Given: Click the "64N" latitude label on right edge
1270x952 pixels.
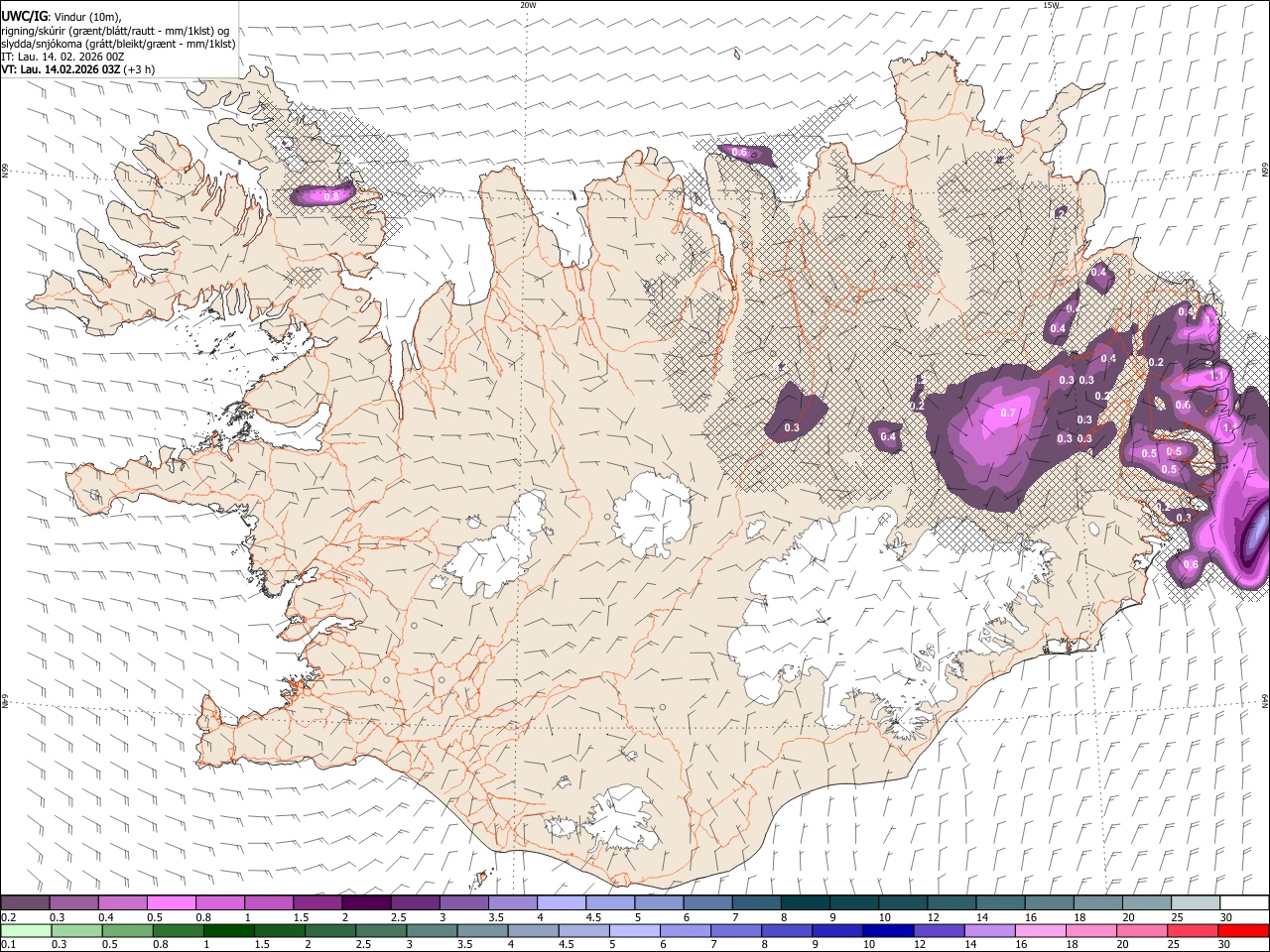Looking at the screenshot, I should tap(1265, 701).
